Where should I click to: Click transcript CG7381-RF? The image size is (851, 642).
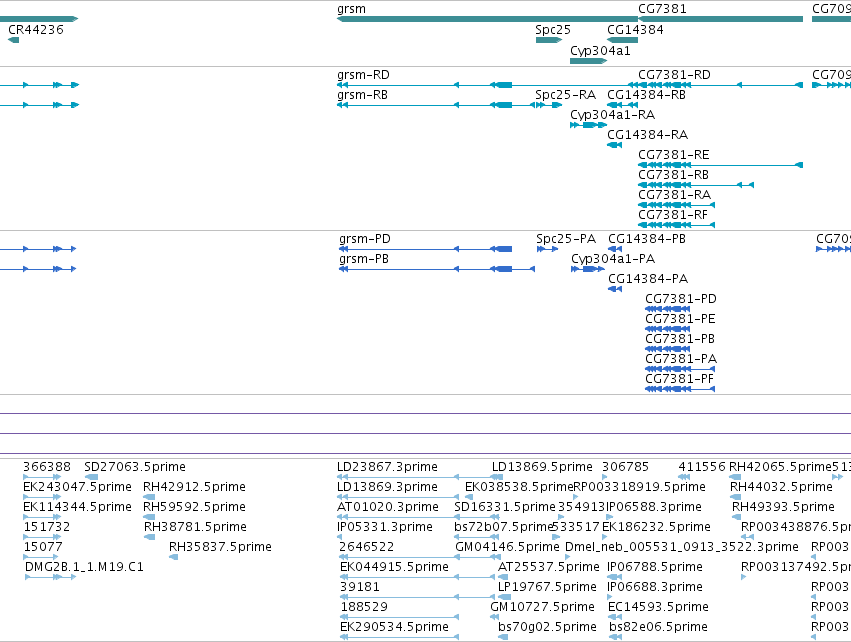click(x=676, y=225)
